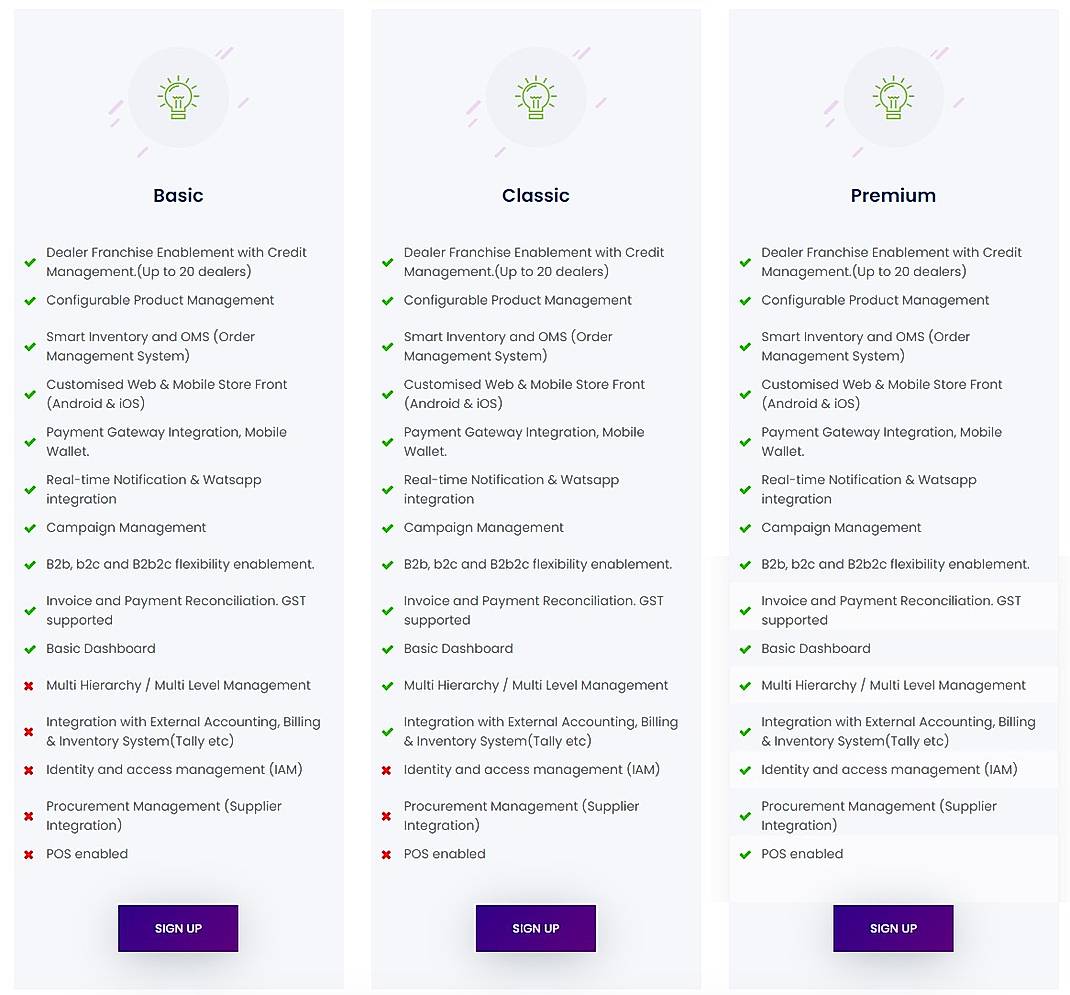Click the checkmark beside Multi Hierarchy in Premium
Image resolution: width=1070 pixels, height=995 pixels.
tap(745, 686)
